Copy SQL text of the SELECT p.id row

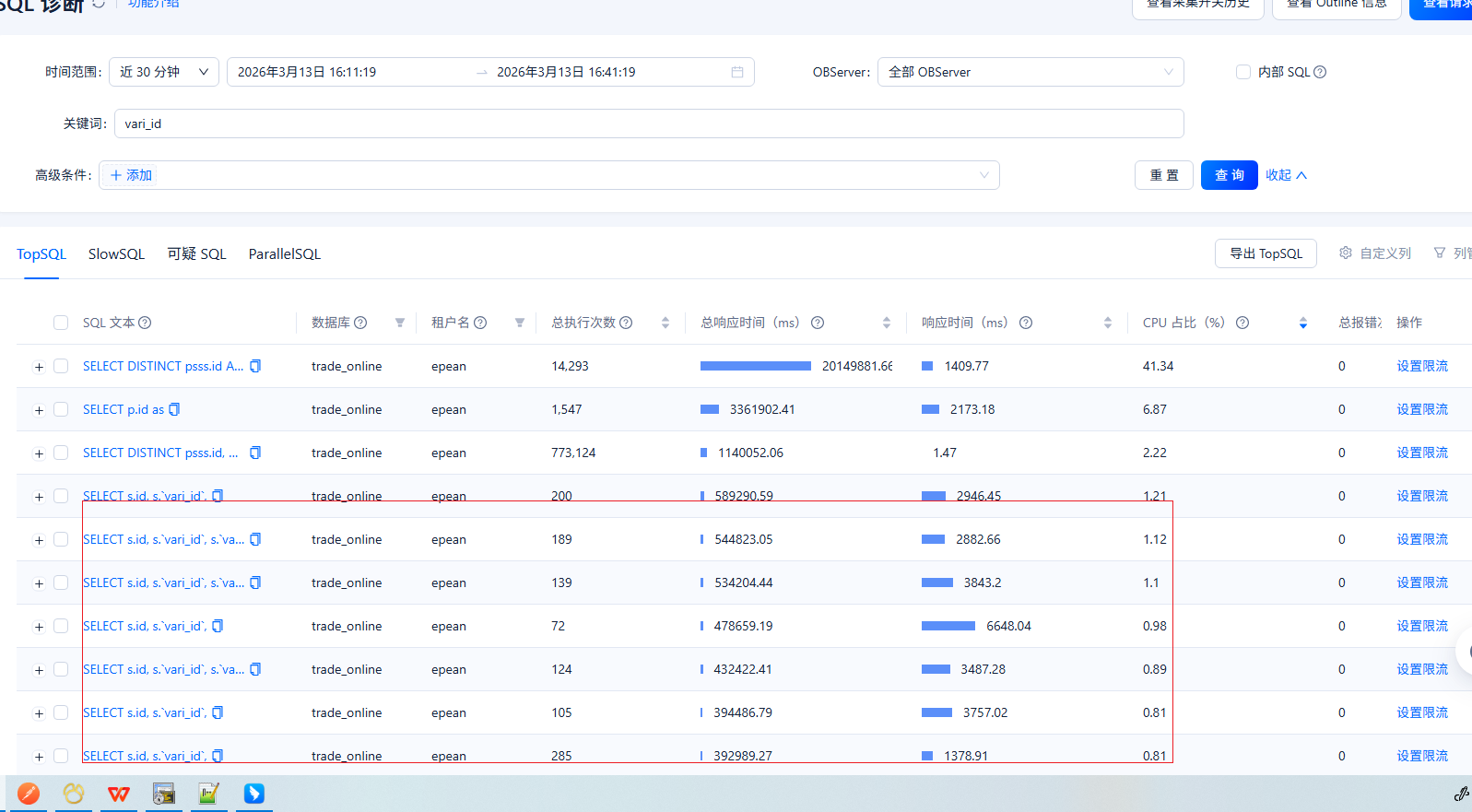tap(174, 409)
